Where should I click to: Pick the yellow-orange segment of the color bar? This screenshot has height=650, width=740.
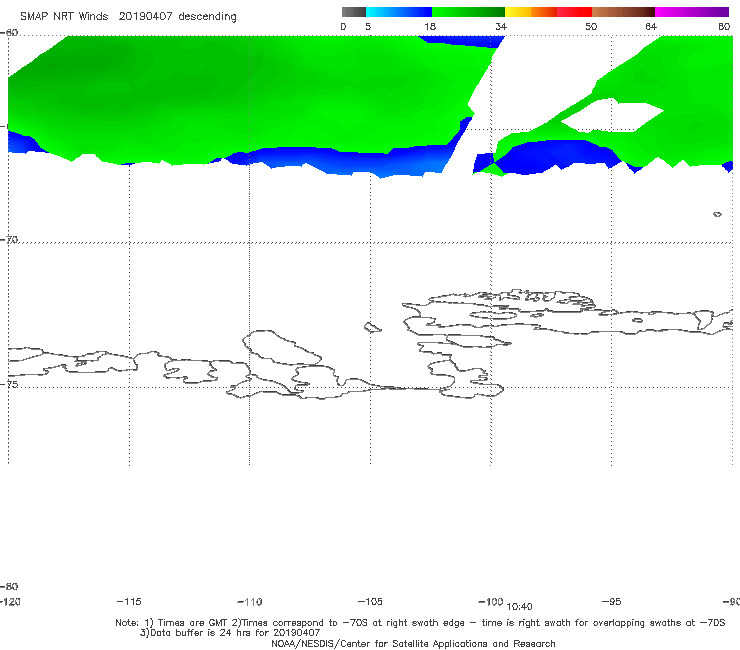(x=531, y=12)
